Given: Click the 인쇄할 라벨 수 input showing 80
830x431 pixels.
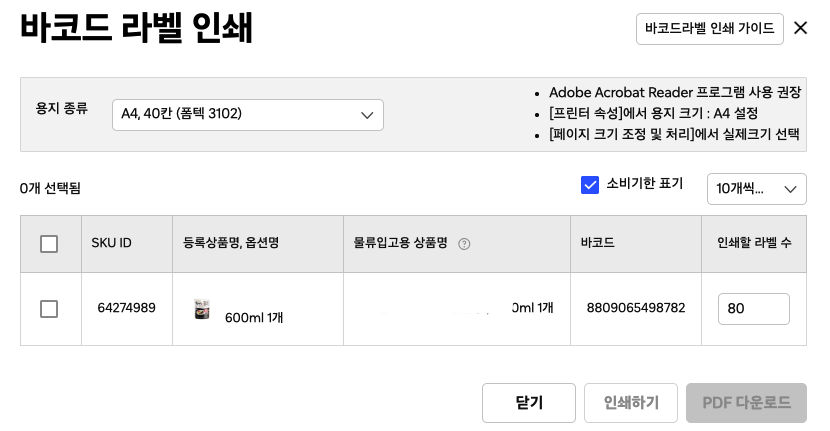Looking at the screenshot, I should pyautogui.click(x=753, y=309).
